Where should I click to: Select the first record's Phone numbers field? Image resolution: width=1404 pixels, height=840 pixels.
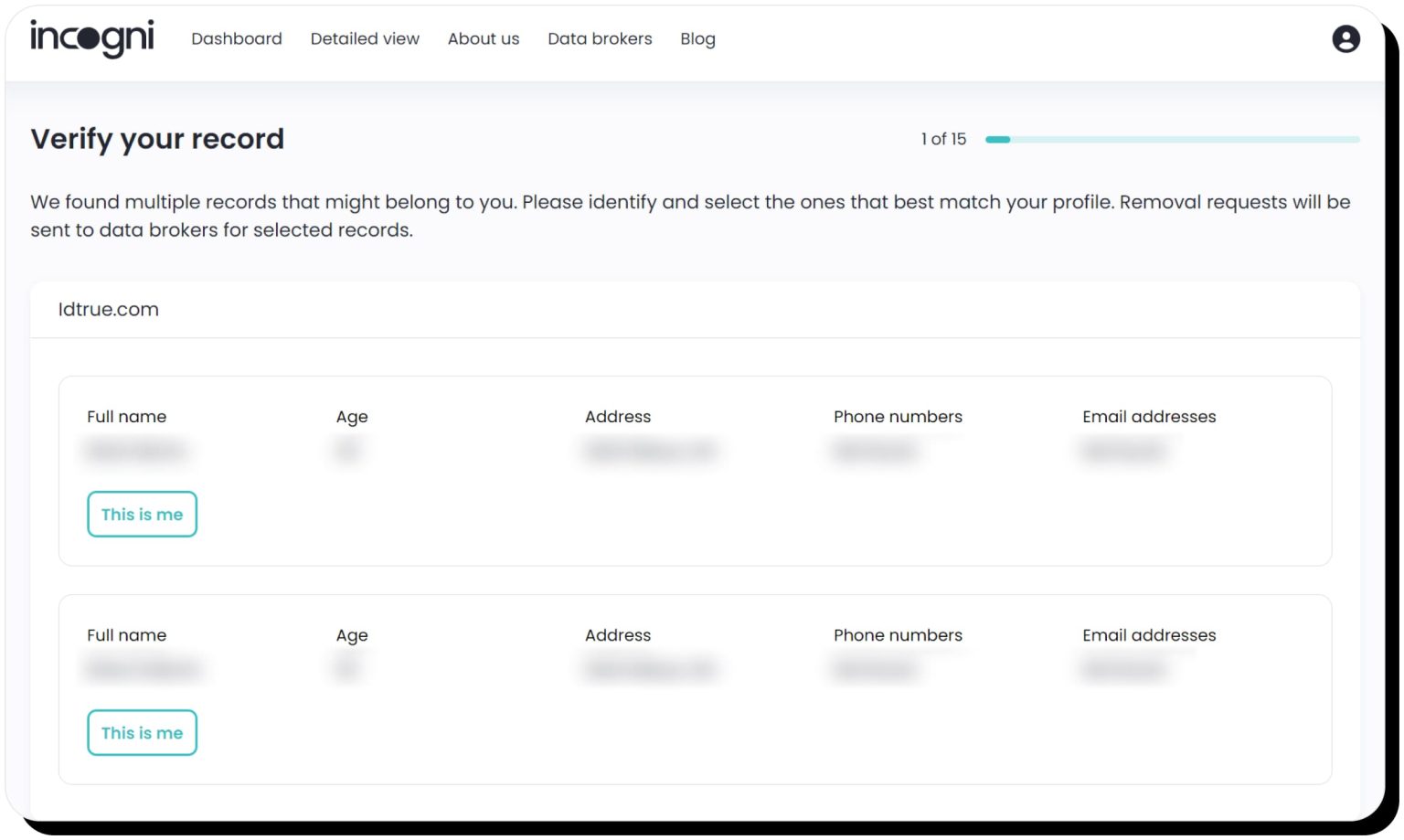click(x=873, y=451)
